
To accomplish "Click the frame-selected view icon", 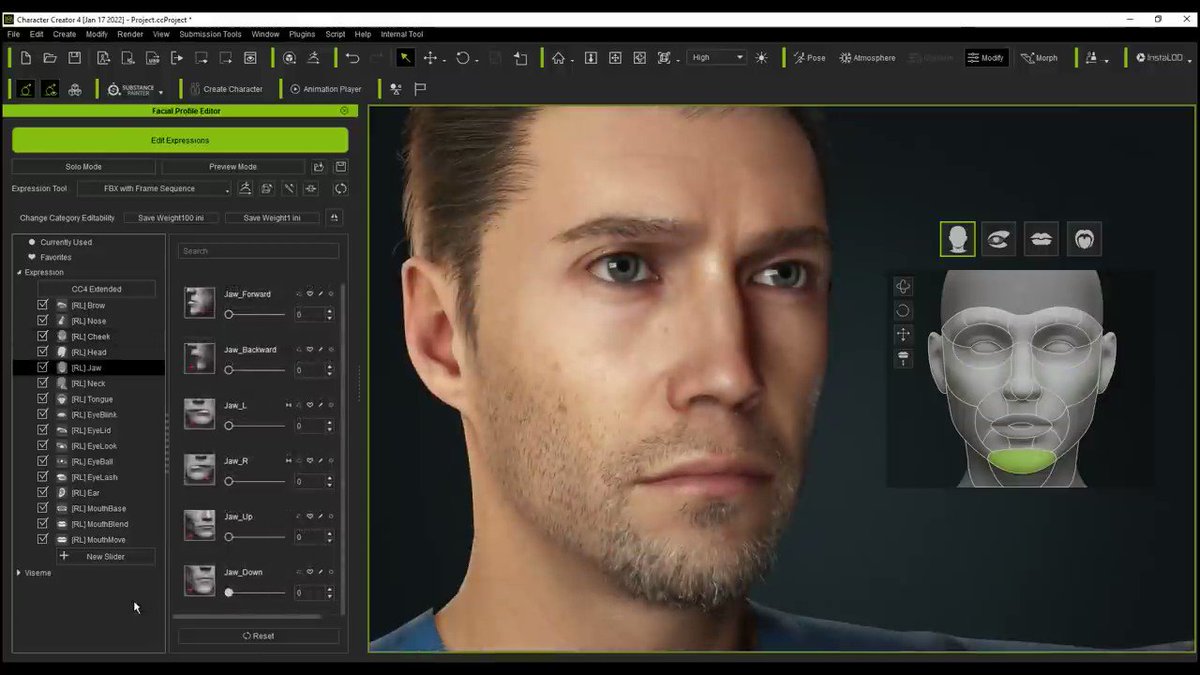I will click(x=664, y=58).
